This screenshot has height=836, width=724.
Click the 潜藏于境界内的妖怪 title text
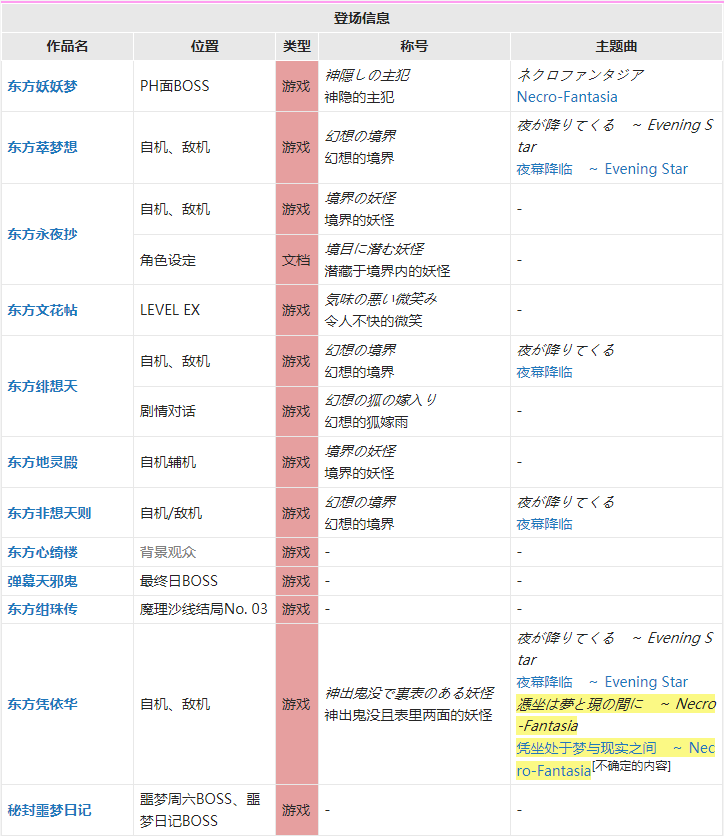387,271
